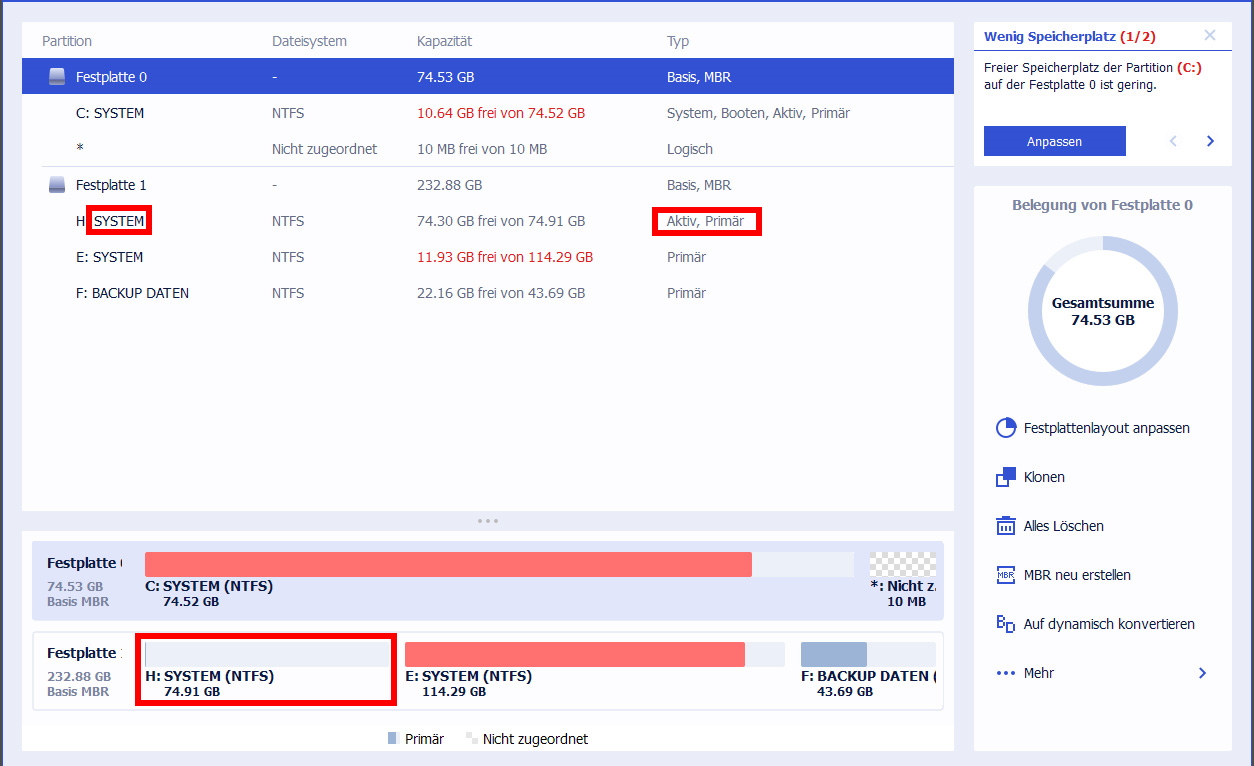Click the 22.16 GB frei von 43.69 GB value
The width and height of the screenshot is (1254, 766).
tap(501, 293)
